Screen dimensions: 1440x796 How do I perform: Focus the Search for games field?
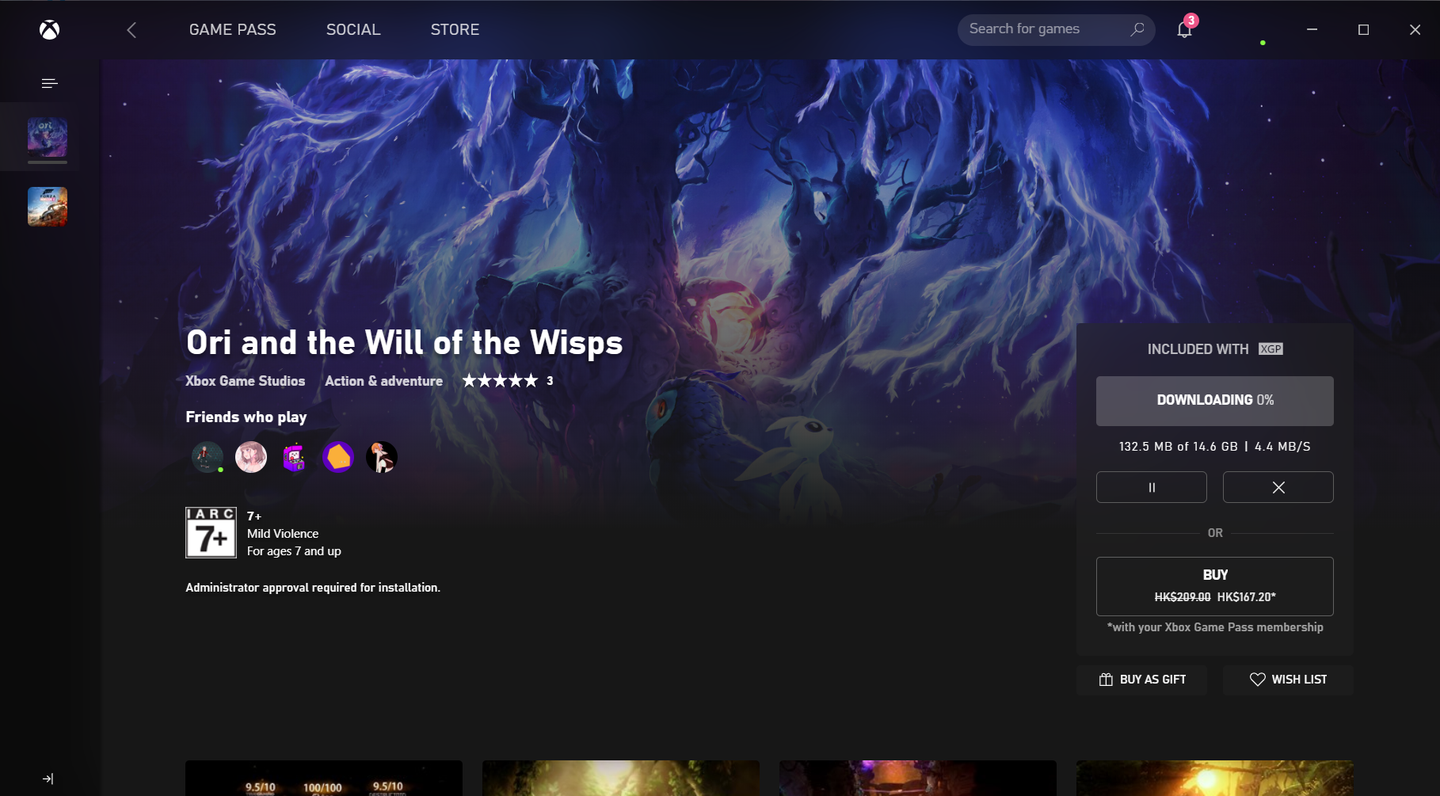click(1056, 29)
